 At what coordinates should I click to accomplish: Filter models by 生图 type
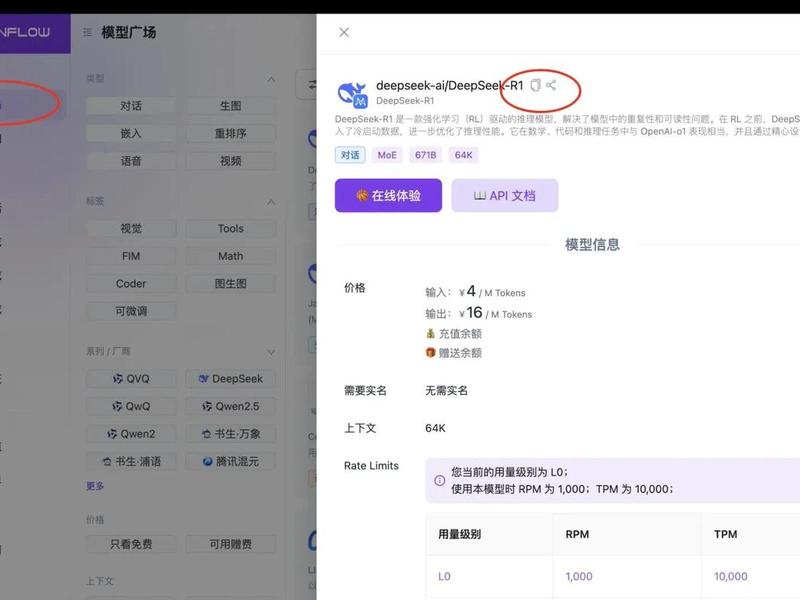231,106
